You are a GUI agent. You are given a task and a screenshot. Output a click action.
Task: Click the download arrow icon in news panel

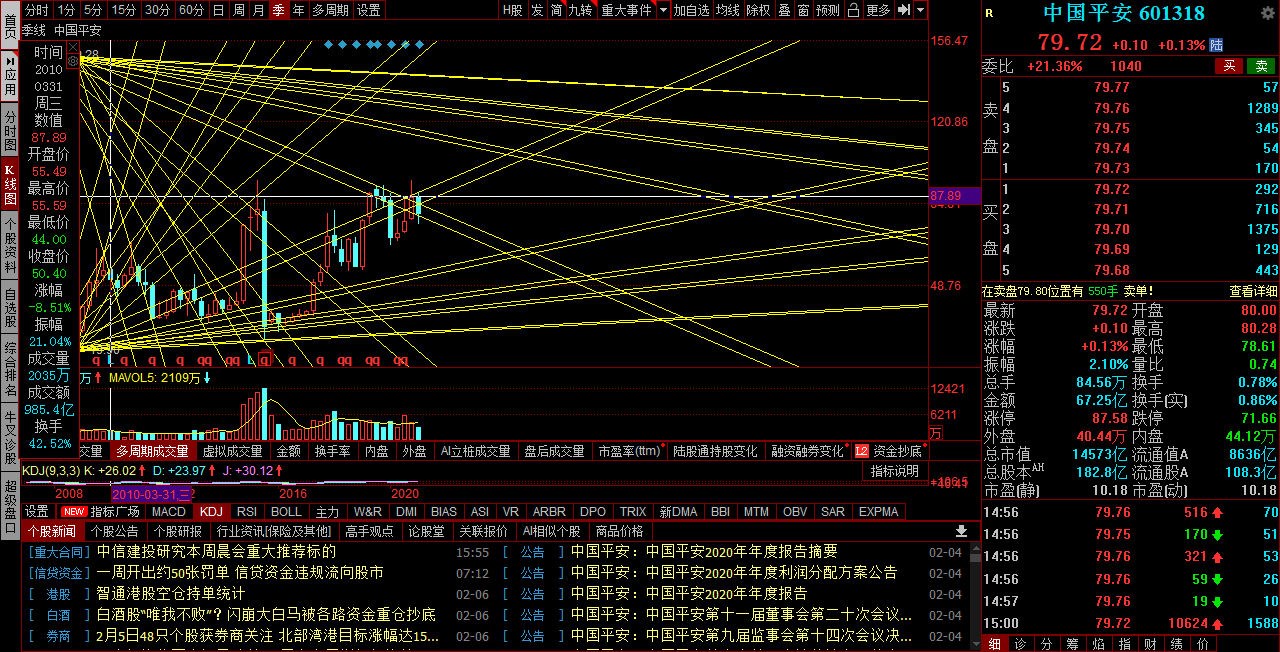click(x=962, y=531)
